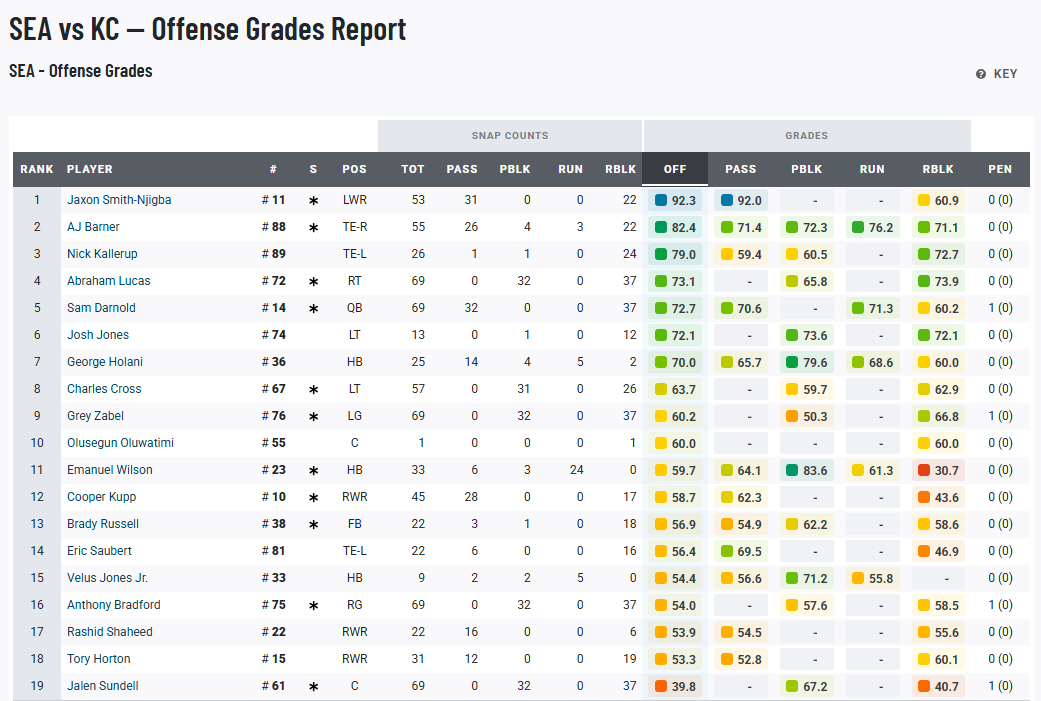Sort by PASS under Snap Counts
Viewport: 1041px width, 701px height.
coord(462,169)
